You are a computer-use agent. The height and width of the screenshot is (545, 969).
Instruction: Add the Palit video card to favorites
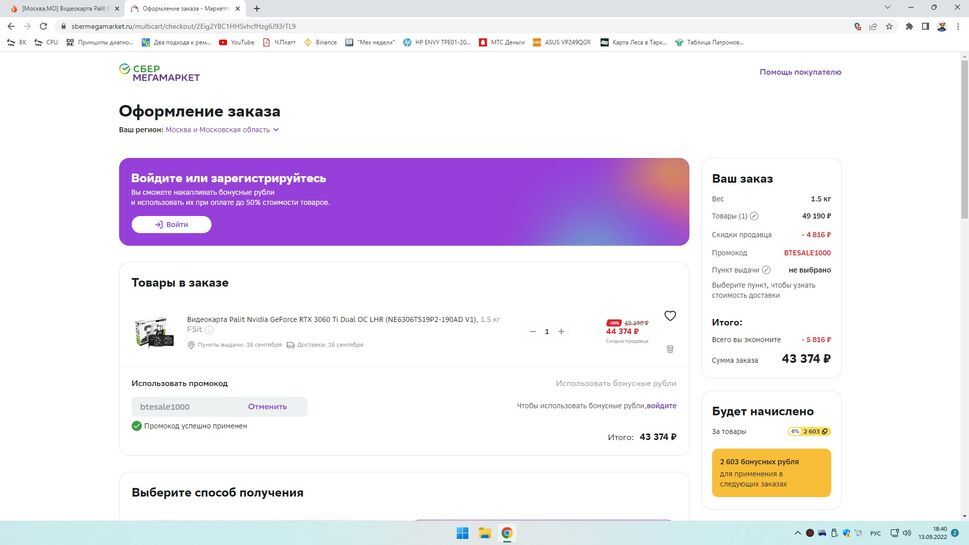tap(670, 316)
